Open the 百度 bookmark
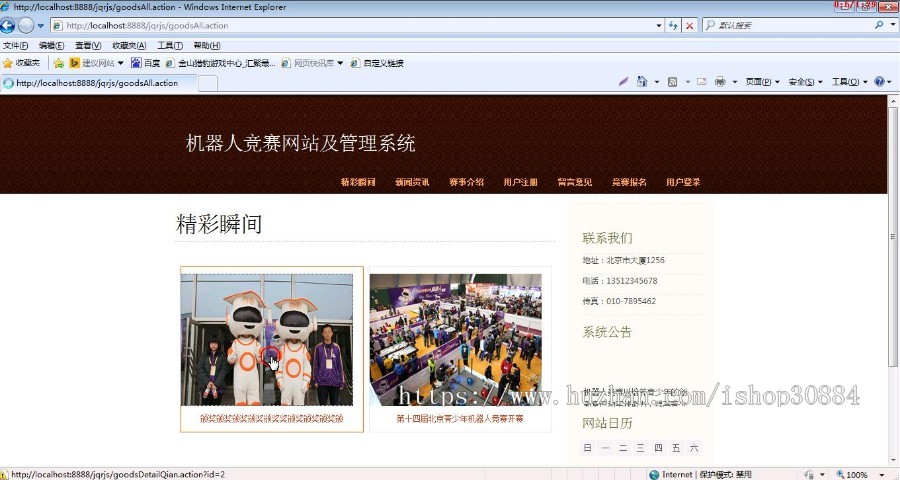This screenshot has width=900, height=480. click(146, 63)
